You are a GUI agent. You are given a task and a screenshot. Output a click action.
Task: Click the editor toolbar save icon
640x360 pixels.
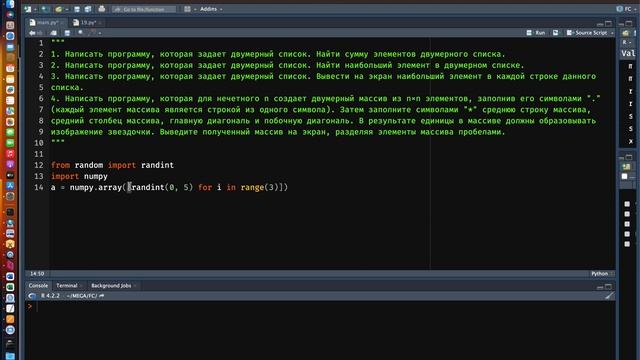pos(67,33)
